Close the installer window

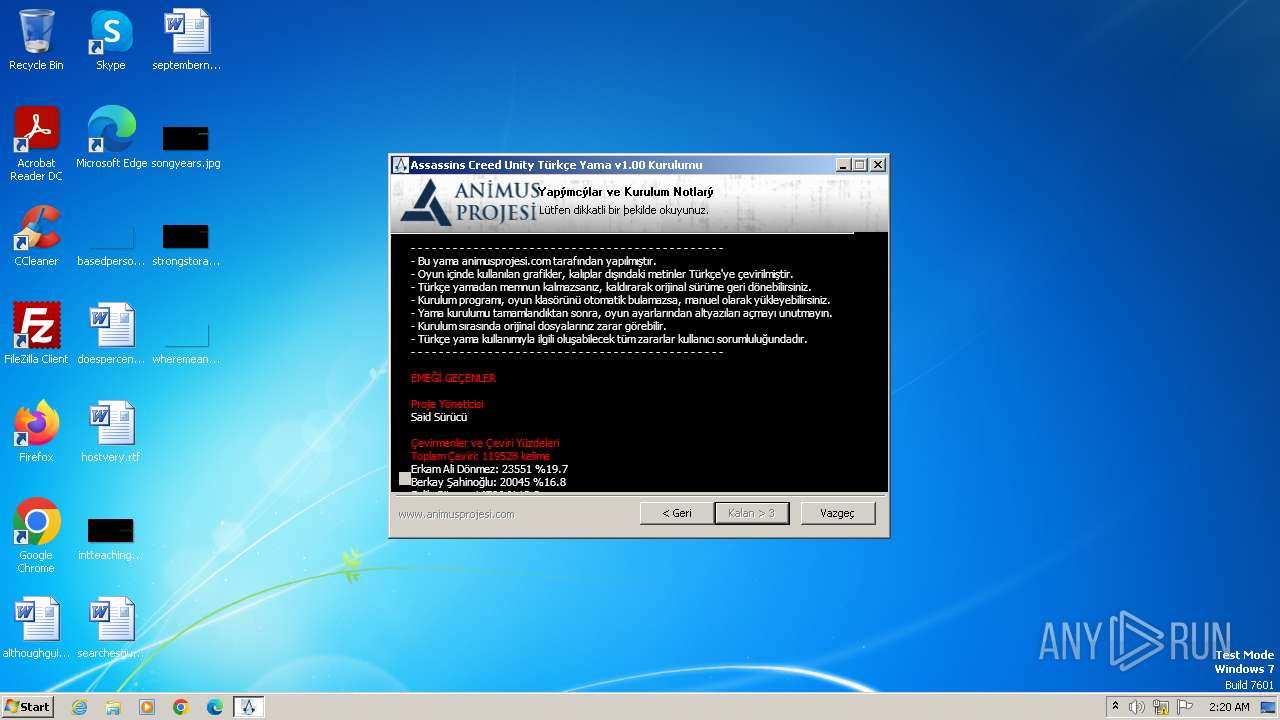(x=878, y=165)
